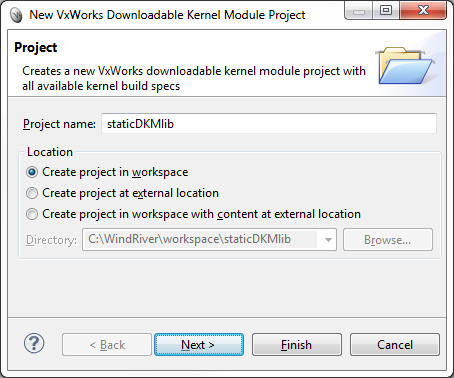Click the 'Project name:' label
The width and height of the screenshot is (454, 378).
coord(59,124)
